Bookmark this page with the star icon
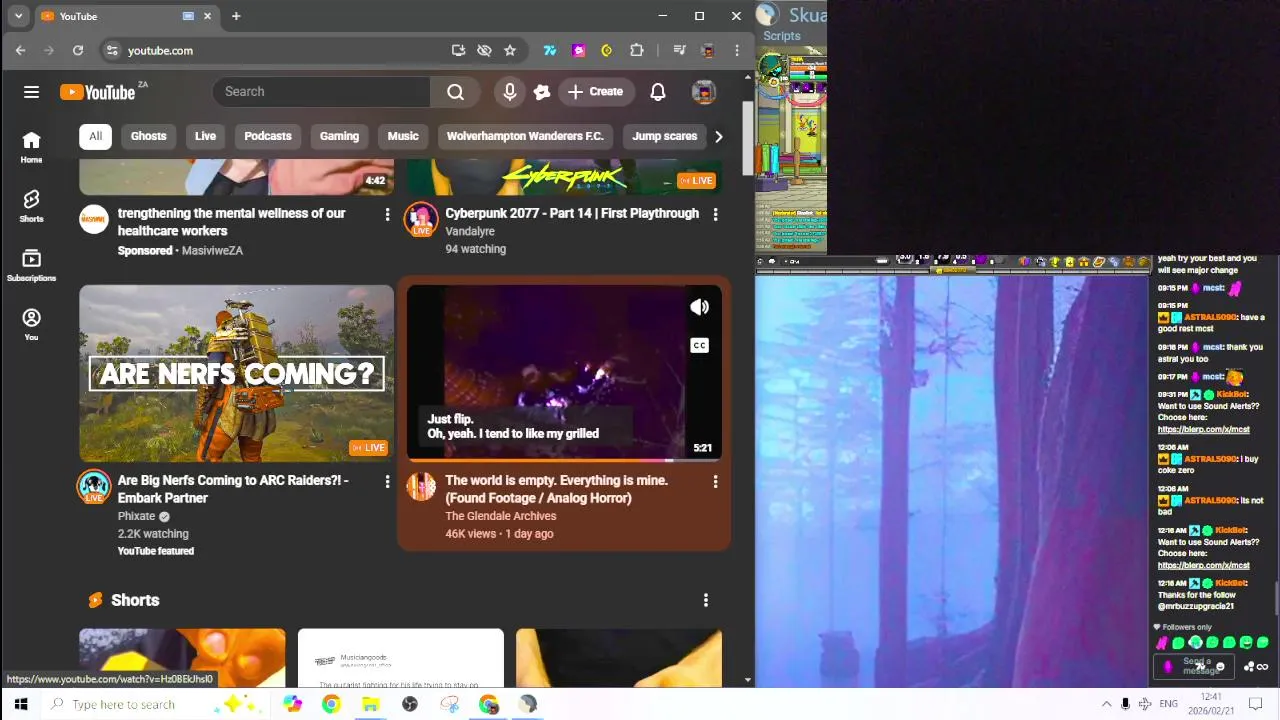The image size is (1280, 720). 510,50
